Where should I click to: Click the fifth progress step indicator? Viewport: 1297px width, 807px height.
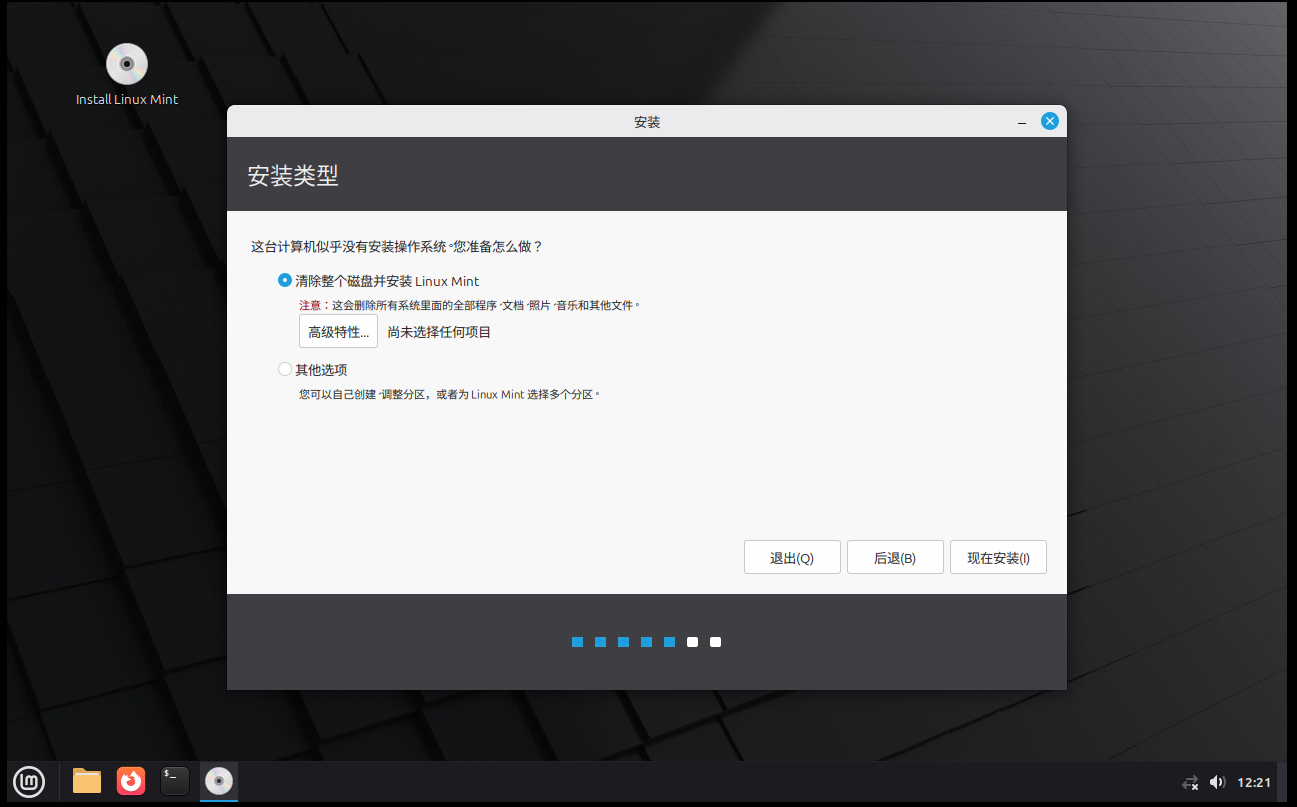[x=669, y=641]
